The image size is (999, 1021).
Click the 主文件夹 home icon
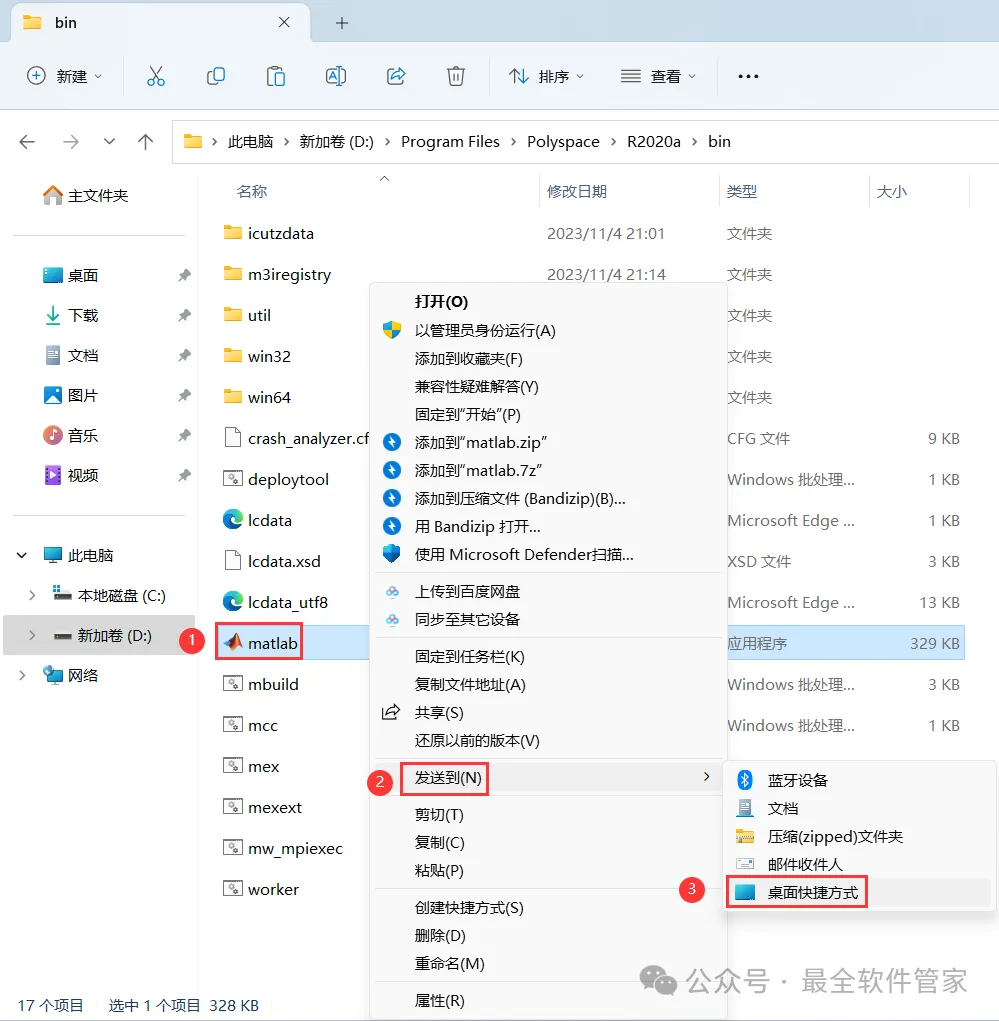point(52,195)
